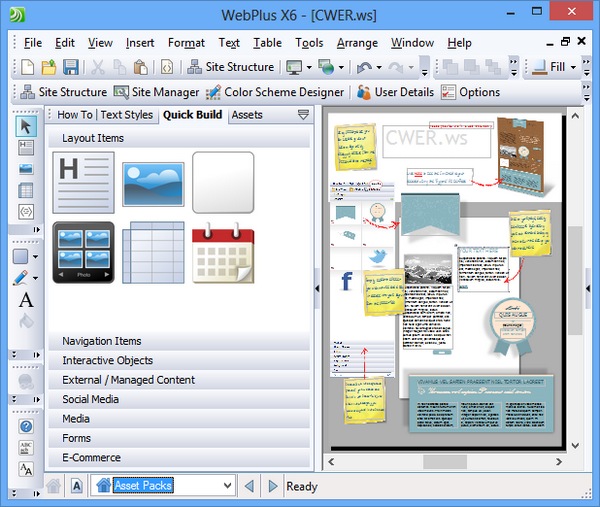Insert the blank panel layout item

223,183
